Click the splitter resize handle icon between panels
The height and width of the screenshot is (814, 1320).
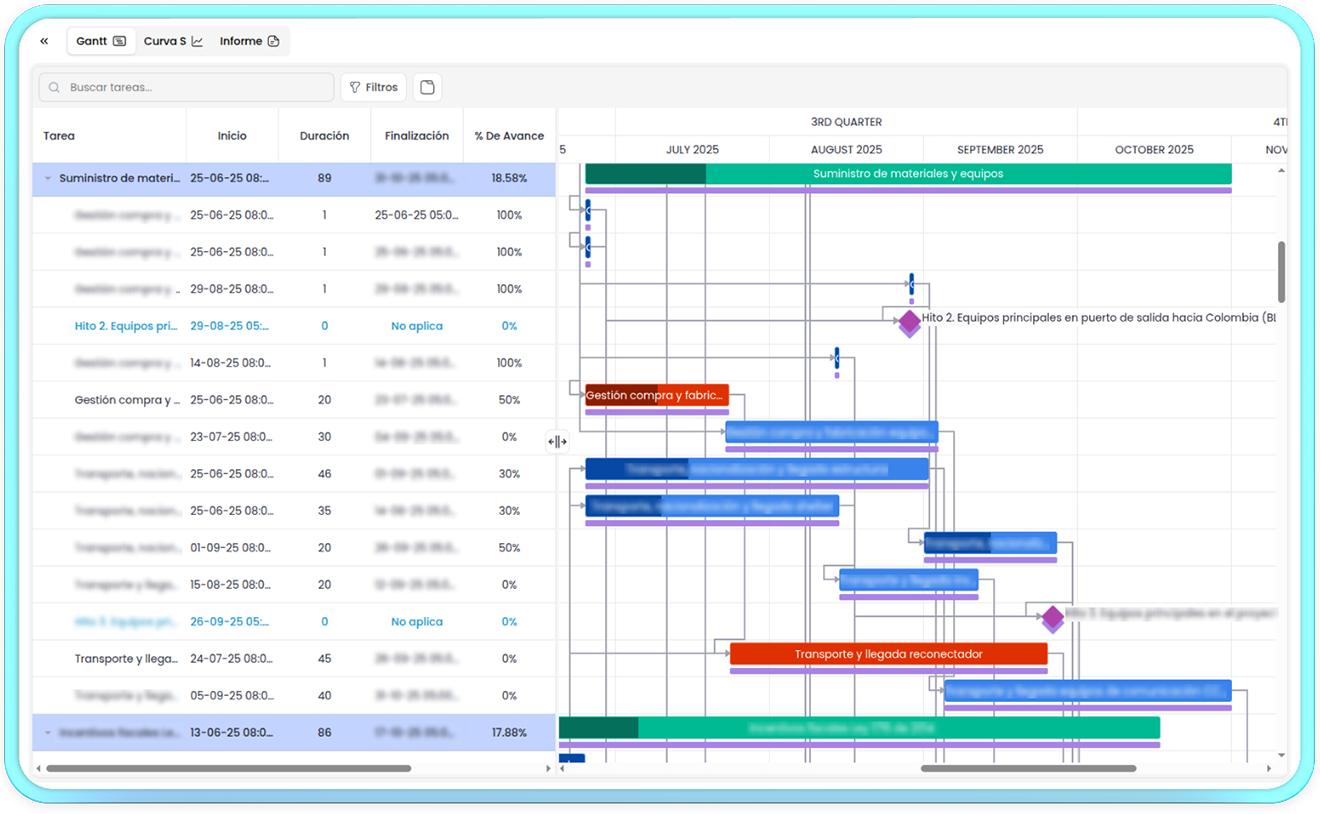click(557, 442)
